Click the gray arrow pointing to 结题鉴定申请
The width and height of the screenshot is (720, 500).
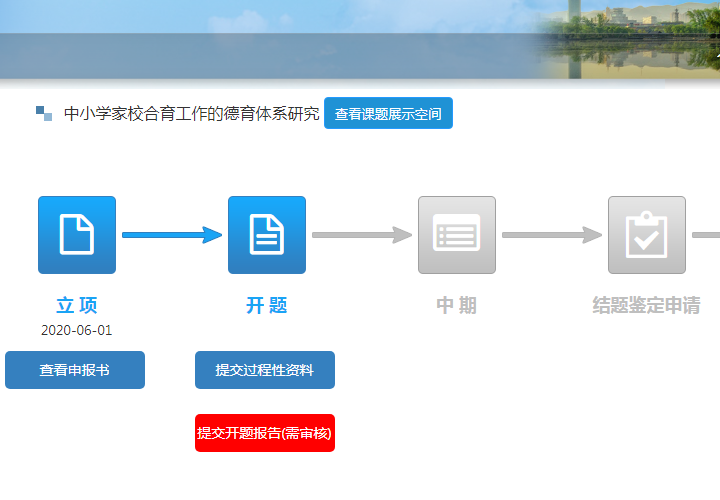pyautogui.click(x=551, y=235)
